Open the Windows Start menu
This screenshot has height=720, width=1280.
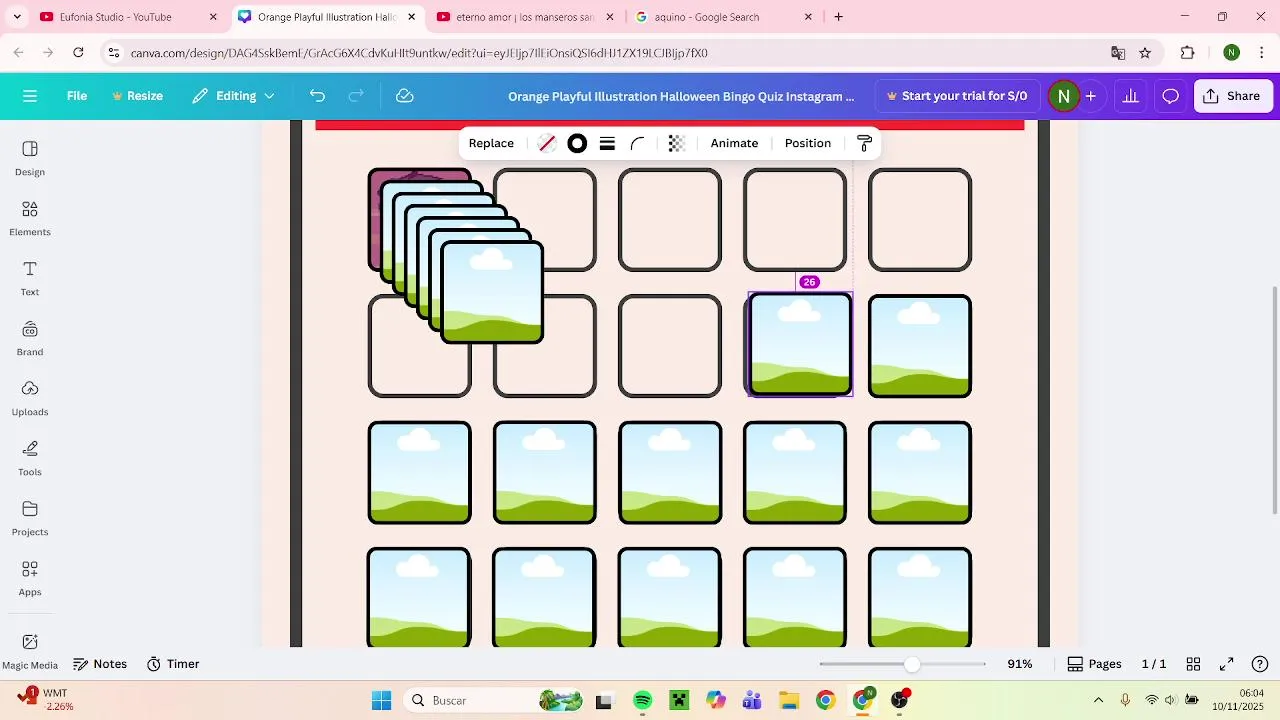click(x=381, y=700)
